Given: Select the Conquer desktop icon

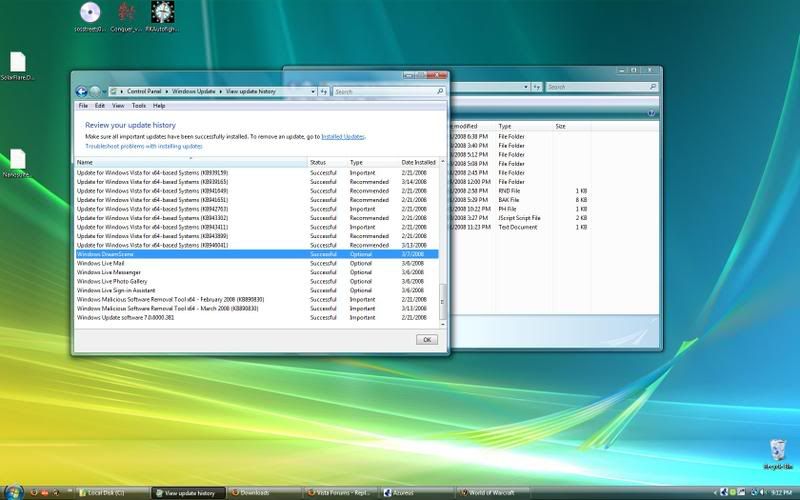Looking at the screenshot, I should pos(126,17).
